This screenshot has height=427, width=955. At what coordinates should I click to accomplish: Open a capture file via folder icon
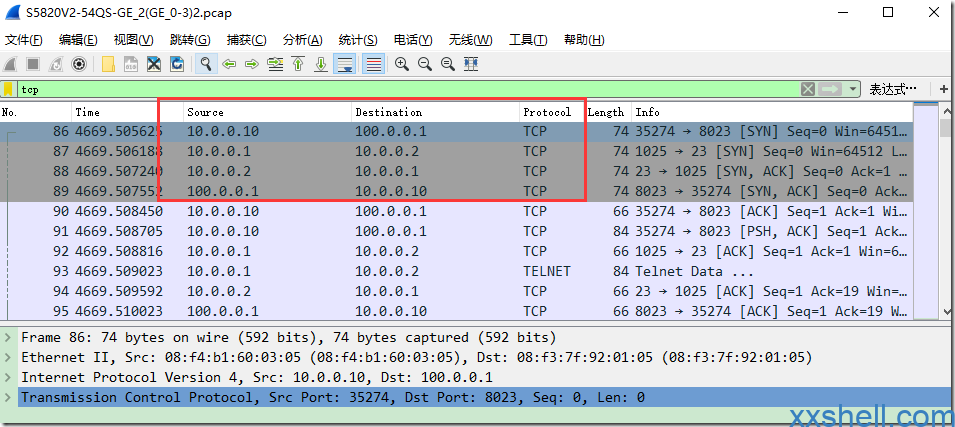pos(108,64)
